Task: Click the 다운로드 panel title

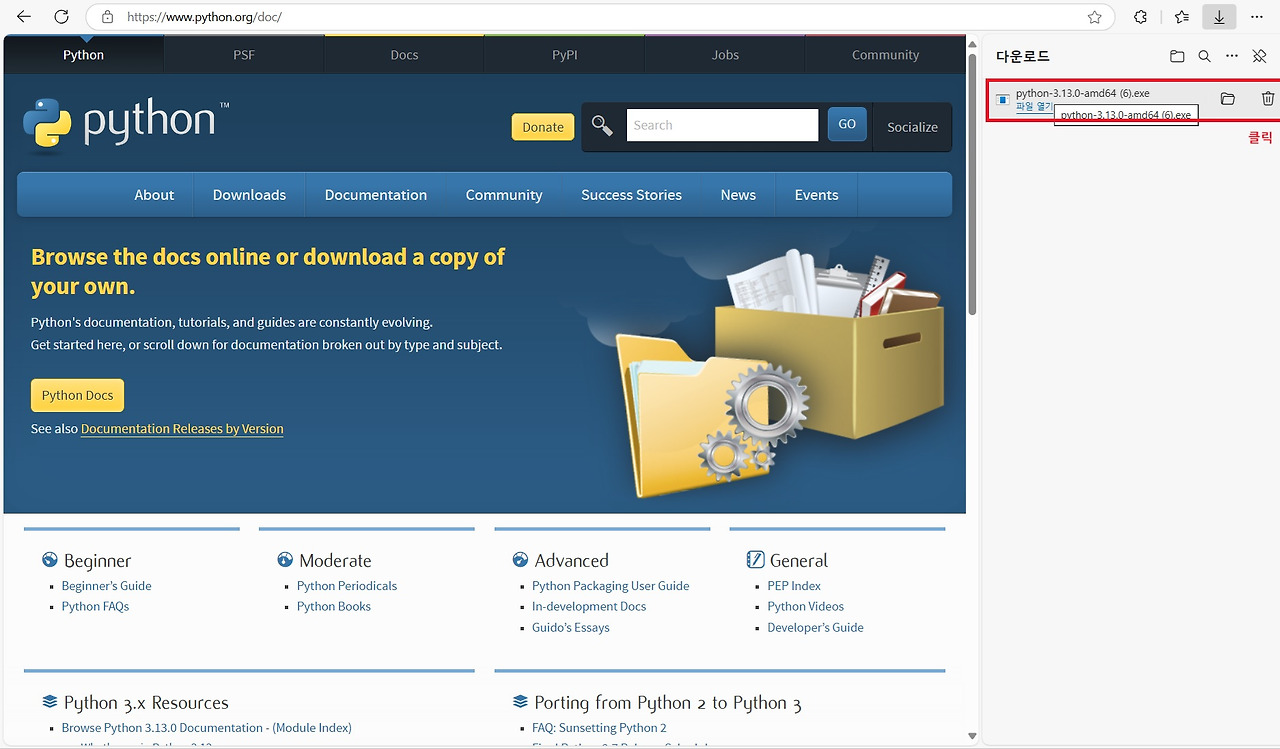Action: [x=1023, y=57]
